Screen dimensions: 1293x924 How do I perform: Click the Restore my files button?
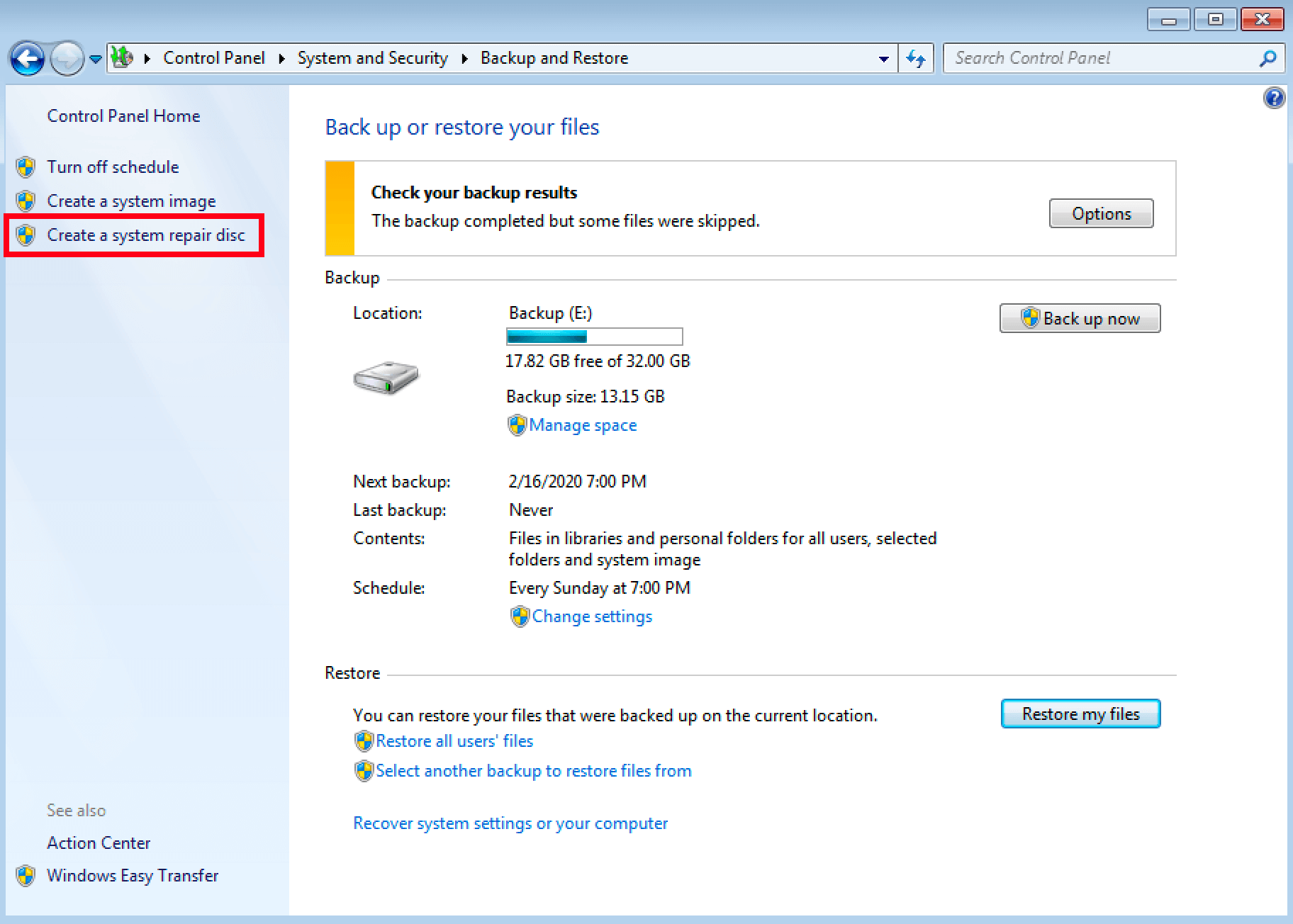(x=1080, y=714)
